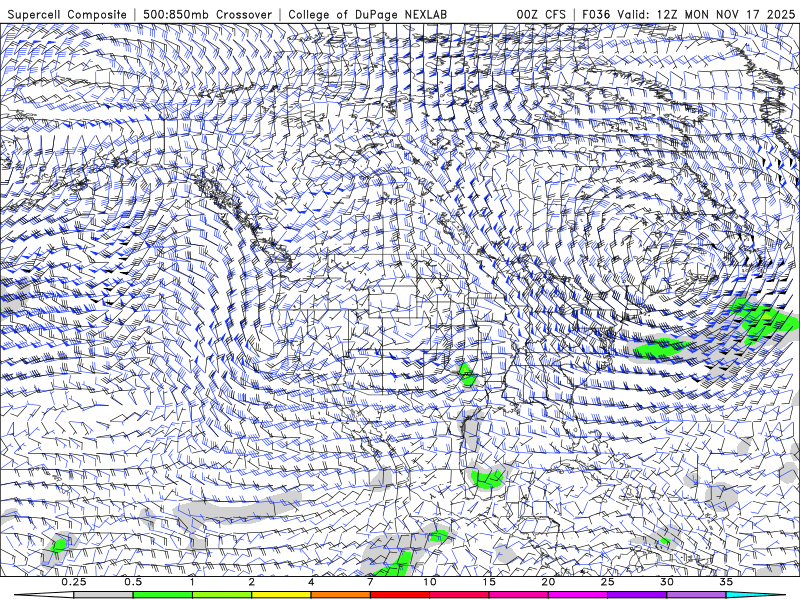Click the legend value 10
Screen dimensions: 800x600
coord(430,582)
